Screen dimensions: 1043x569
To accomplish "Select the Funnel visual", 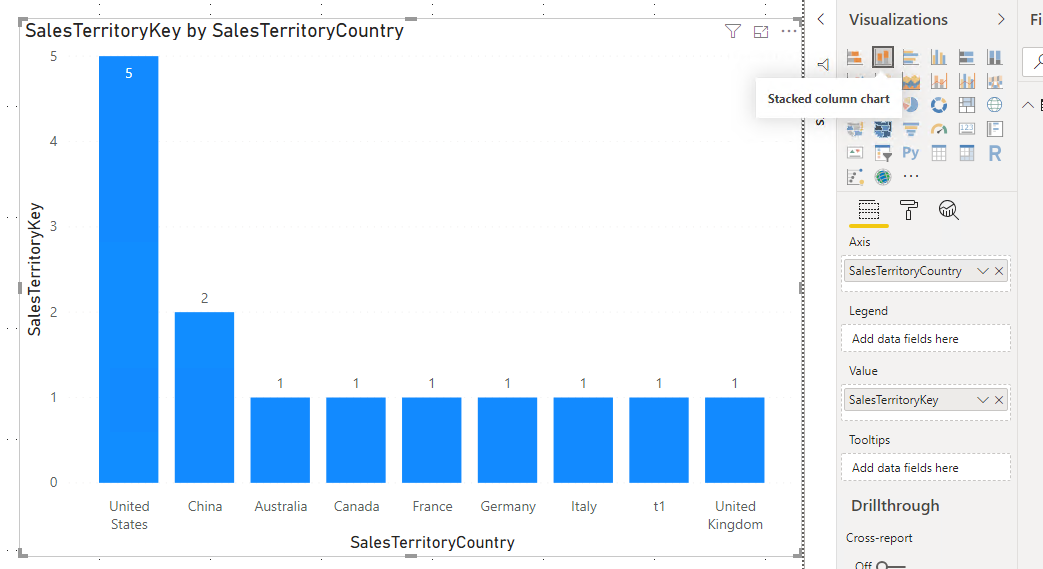I will [911, 129].
